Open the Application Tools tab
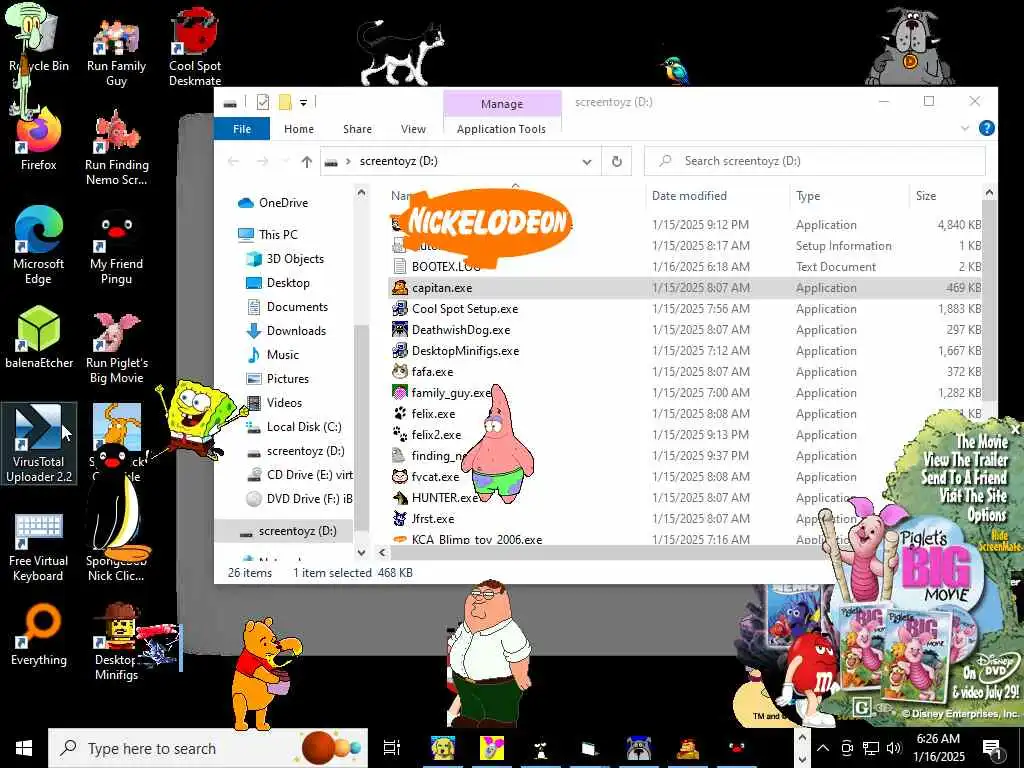 [501, 129]
